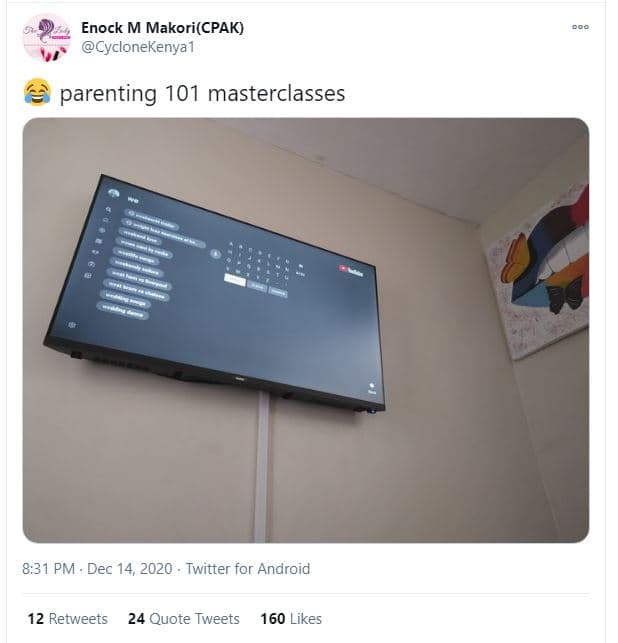Select the "wedding songs" search suggestion
618x643 pixels.
tap(125, 299)
